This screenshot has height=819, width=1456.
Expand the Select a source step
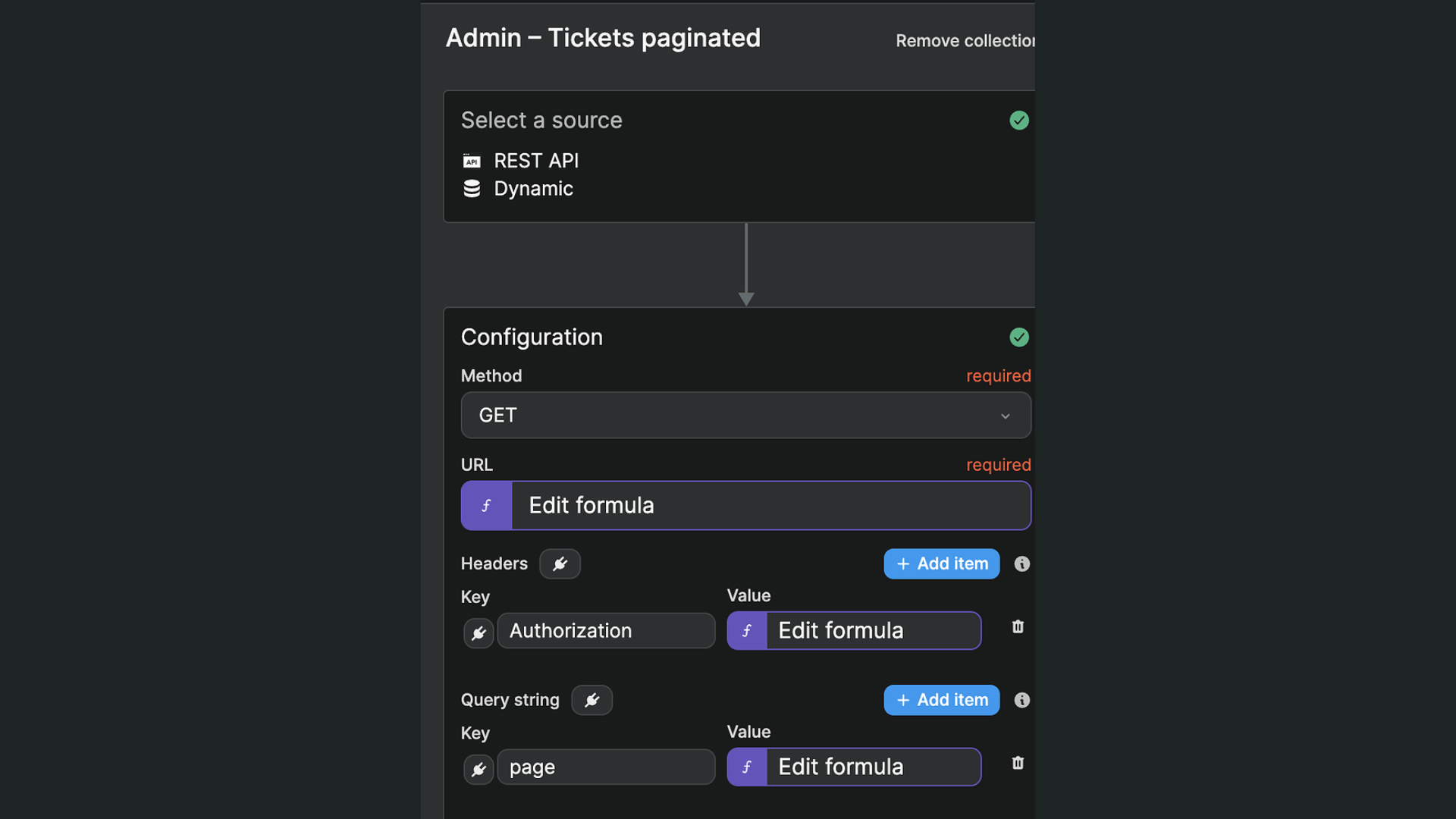541,121
